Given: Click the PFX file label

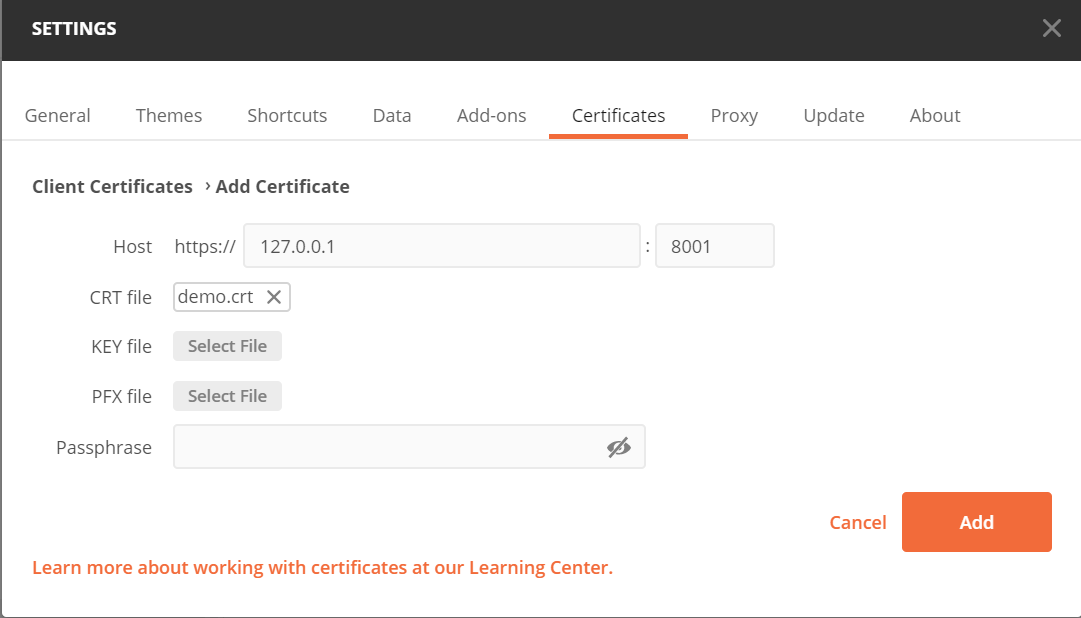Looking at the screenshot, I should (121, 397).
